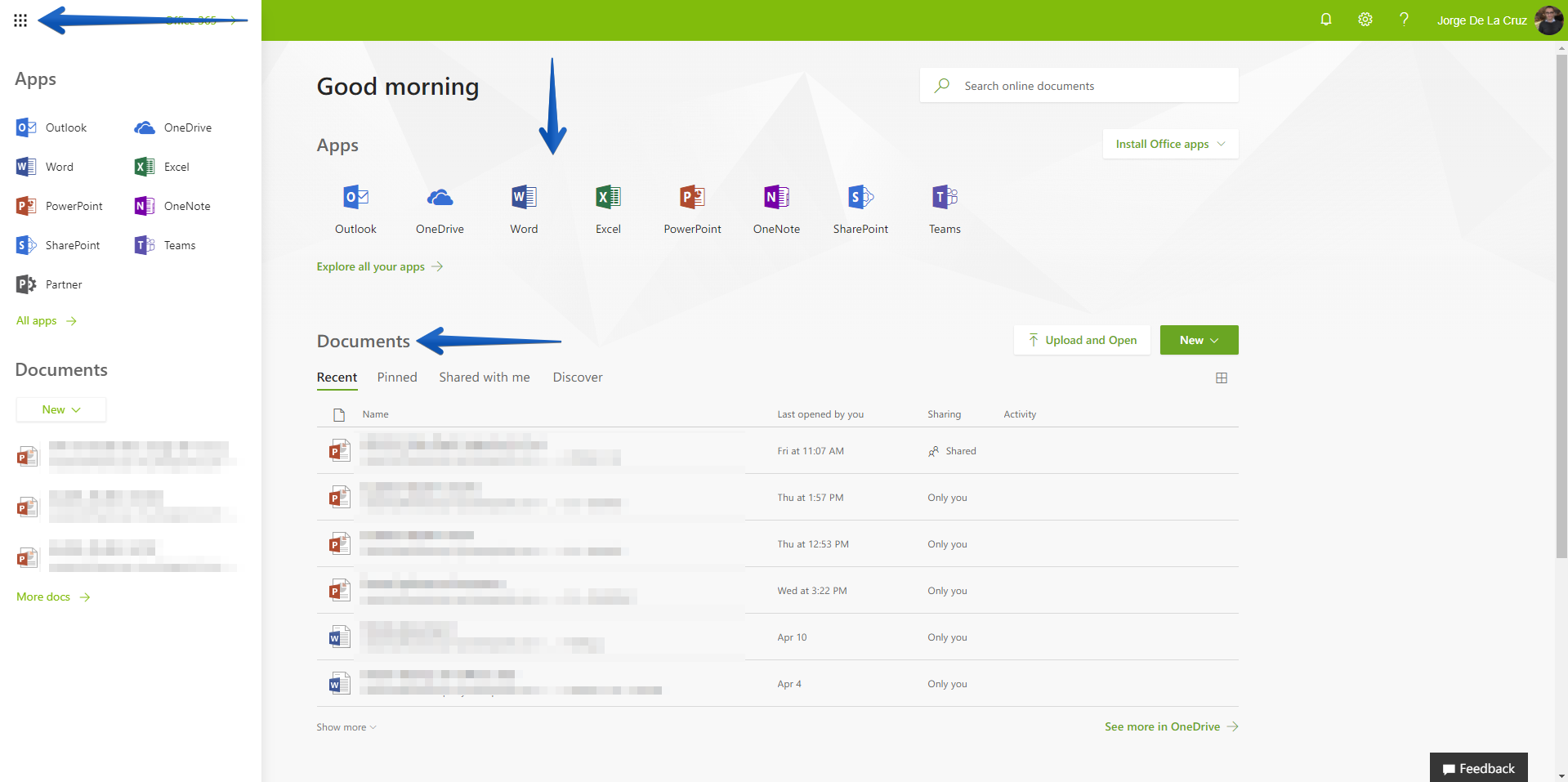This screenshot has height=782, width=1568.
Task: Switch to the Discover tab
Action: [x=578, y=378]
